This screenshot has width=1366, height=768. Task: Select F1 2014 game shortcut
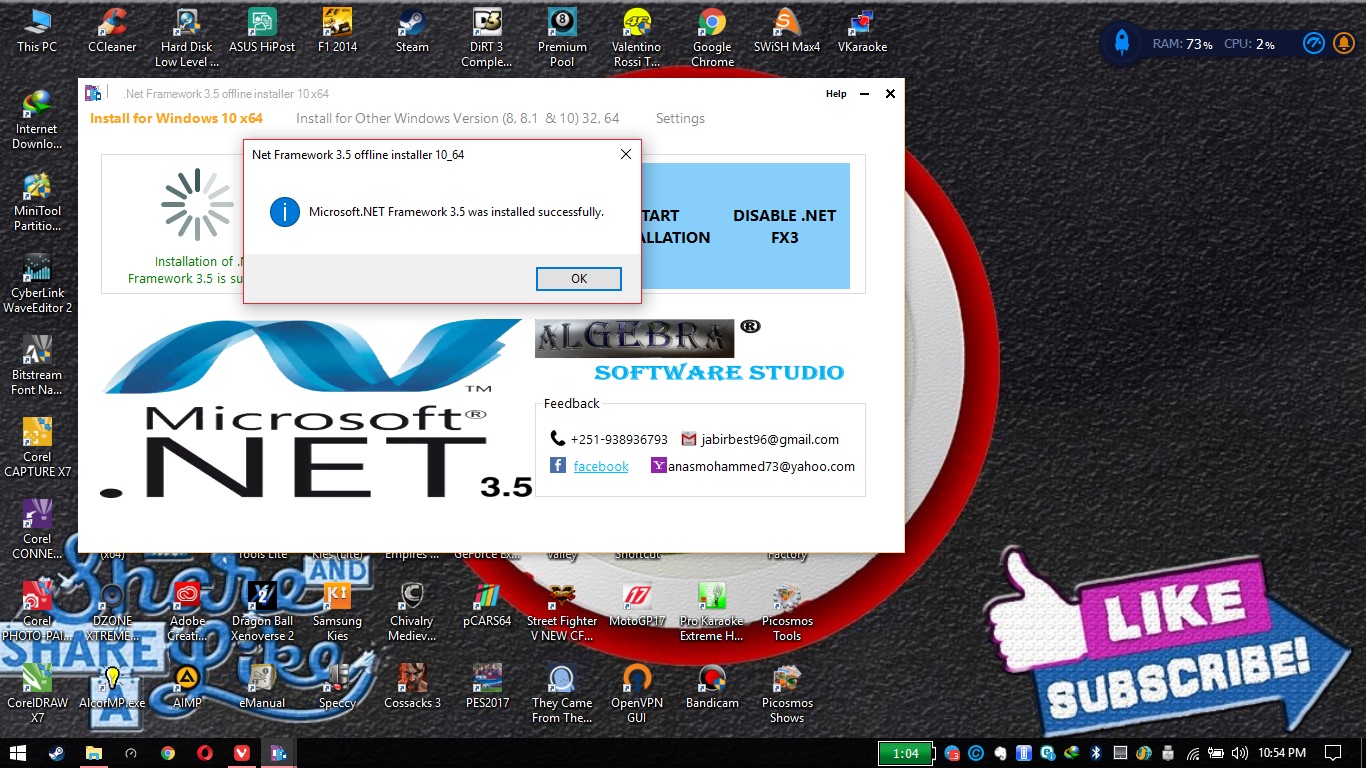point(337,31)
